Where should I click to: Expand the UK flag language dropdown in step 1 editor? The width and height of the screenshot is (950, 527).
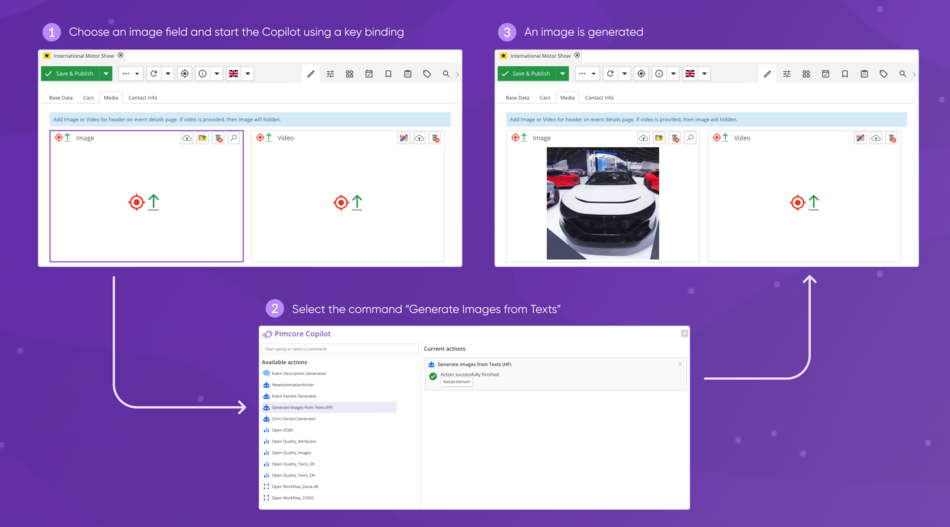(247, 74)
